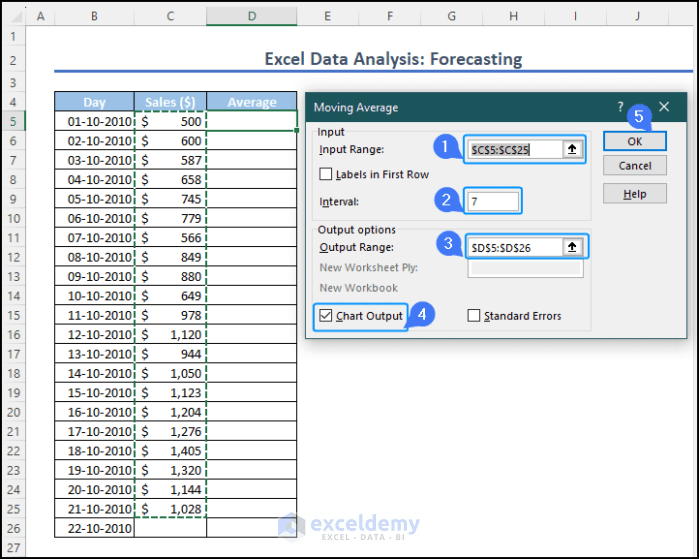699x559 pixels.
Task: Focus the Input Range field
Action: click(x=515, y=150)
